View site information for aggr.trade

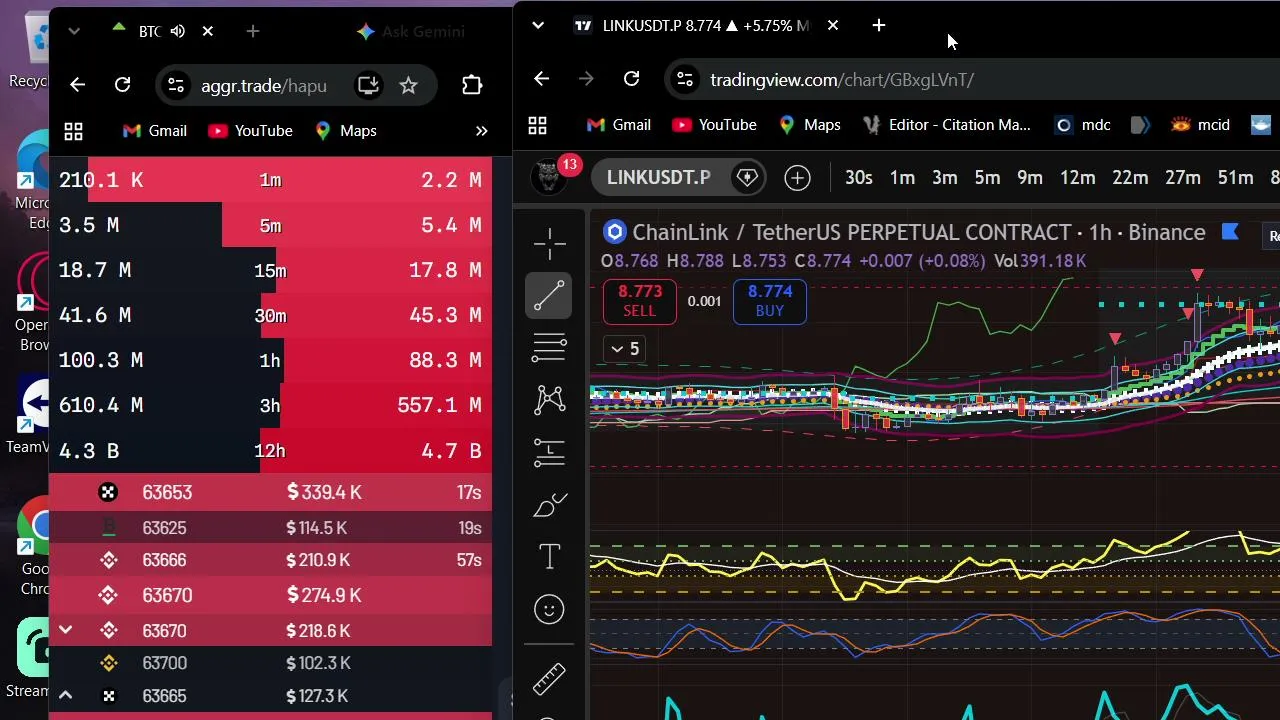click(x=175, y=85)
